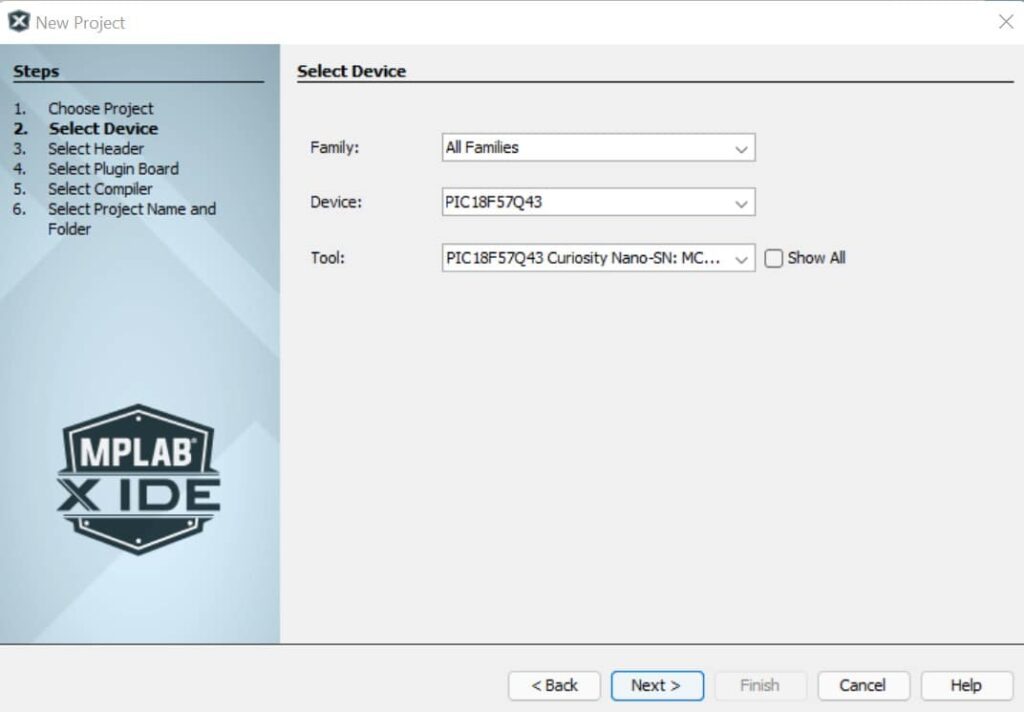
Task: Click the MPLAB X IDE shield logo
Action: (x=139, y=479)
